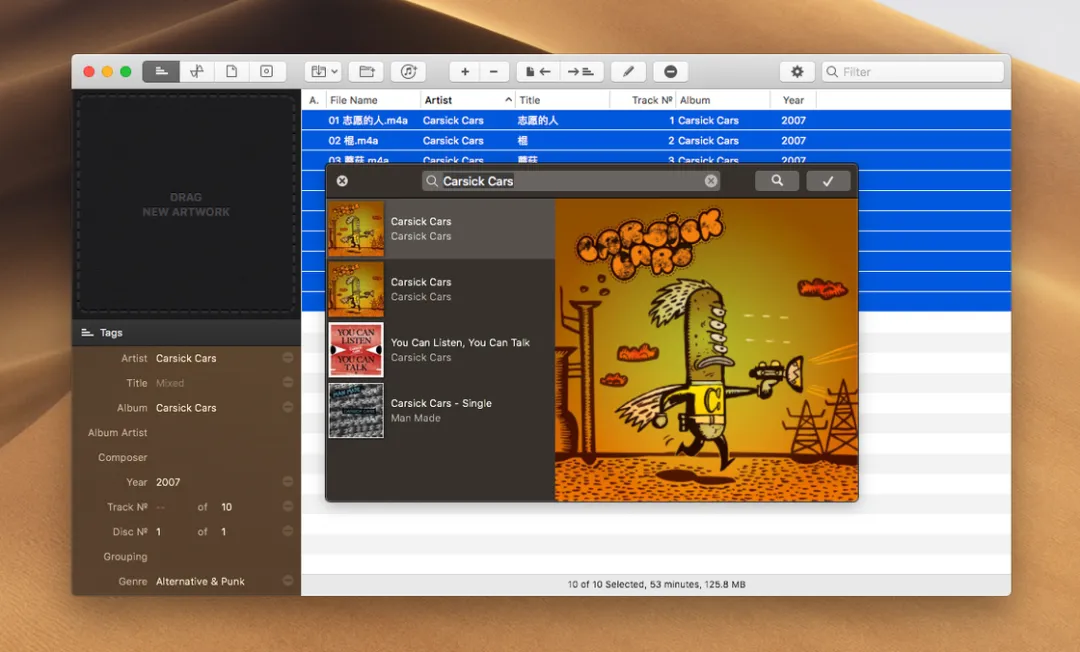Image resolution: width=1080 pixels, height=652 pixels.
Task: Select Carsick Cars - Single result
Action: click(441, 410)
